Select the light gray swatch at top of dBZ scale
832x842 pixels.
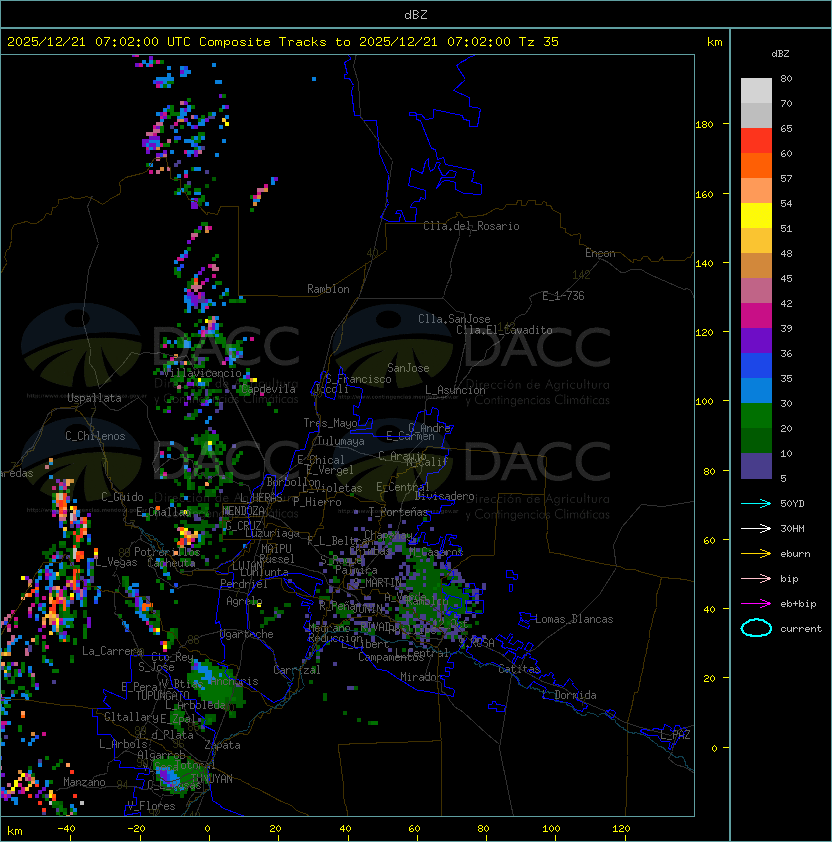point(756,90)
